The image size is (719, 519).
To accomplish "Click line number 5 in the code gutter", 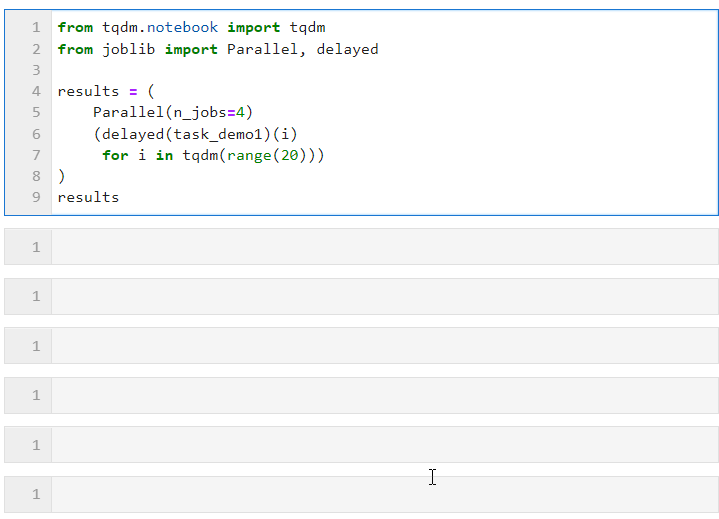I will click(x=36, y=112).
